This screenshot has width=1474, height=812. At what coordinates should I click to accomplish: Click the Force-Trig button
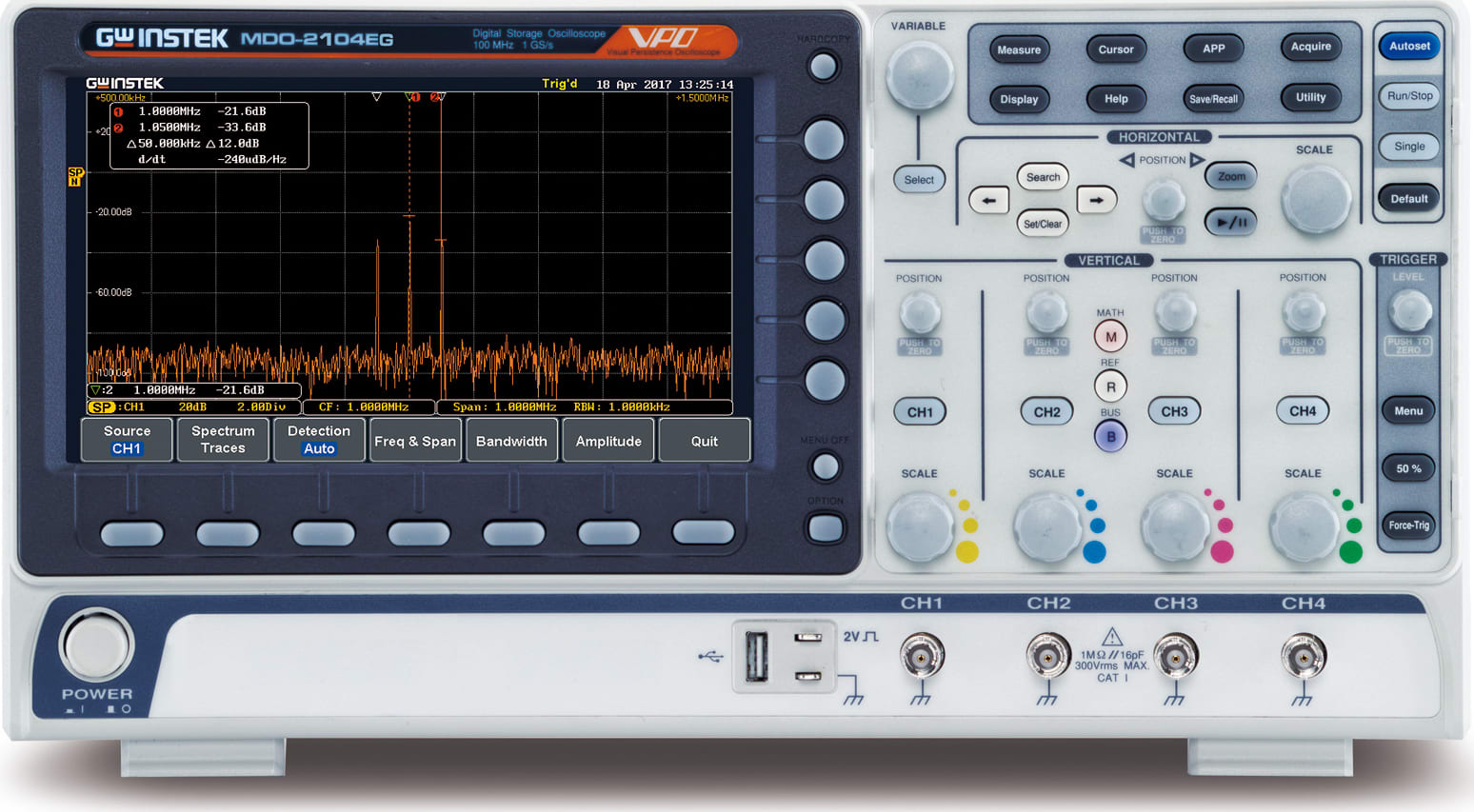point(1408,525)
